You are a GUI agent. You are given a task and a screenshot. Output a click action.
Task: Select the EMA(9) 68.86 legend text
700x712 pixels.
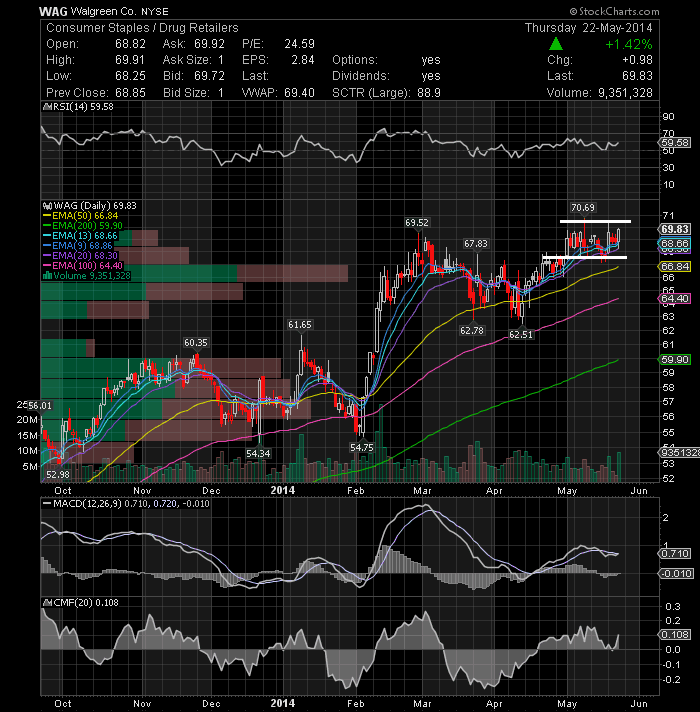pyautogui.click(x=82, y=246)
